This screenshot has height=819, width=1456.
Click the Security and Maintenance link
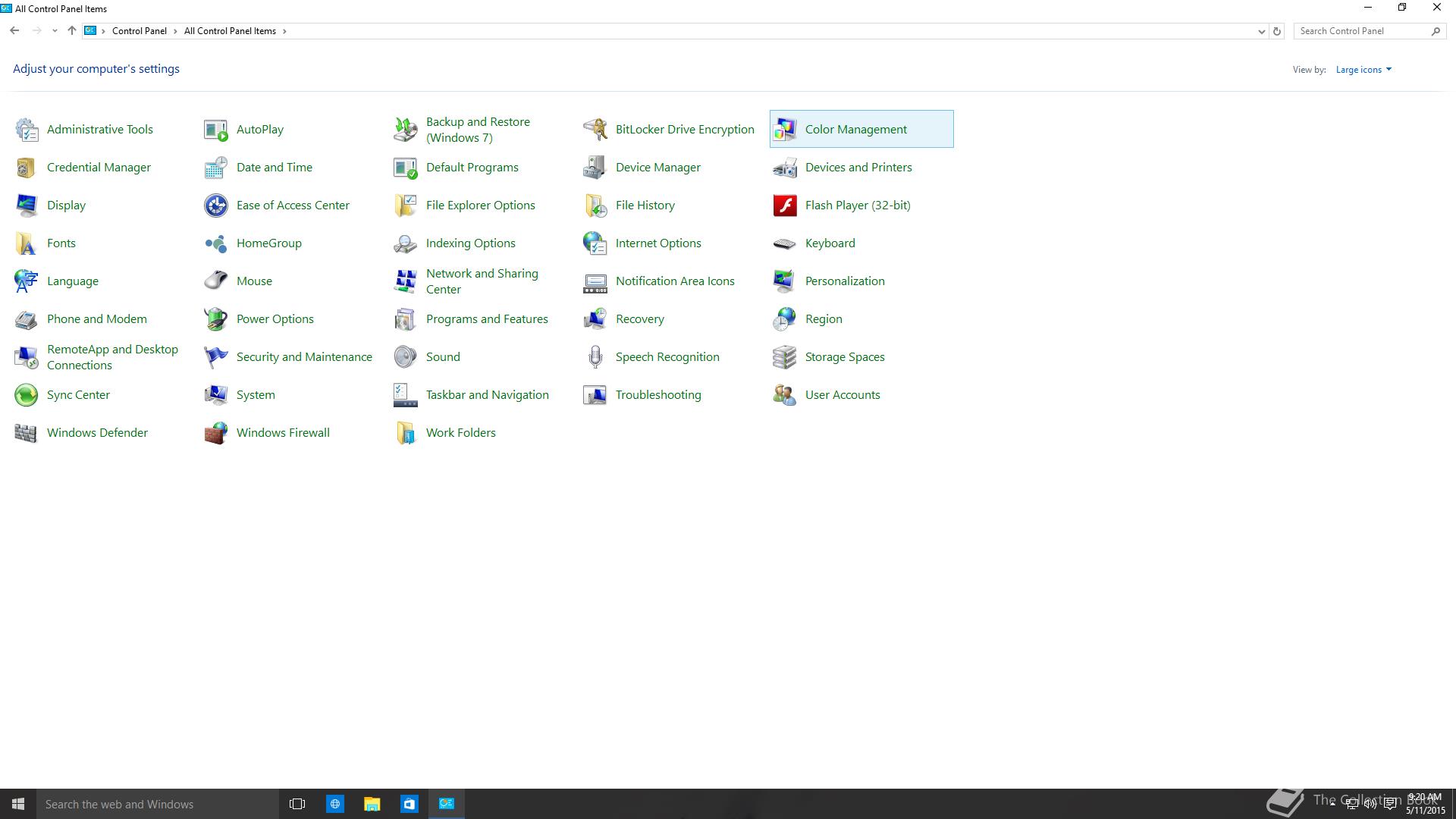click(x=304, y=357)
